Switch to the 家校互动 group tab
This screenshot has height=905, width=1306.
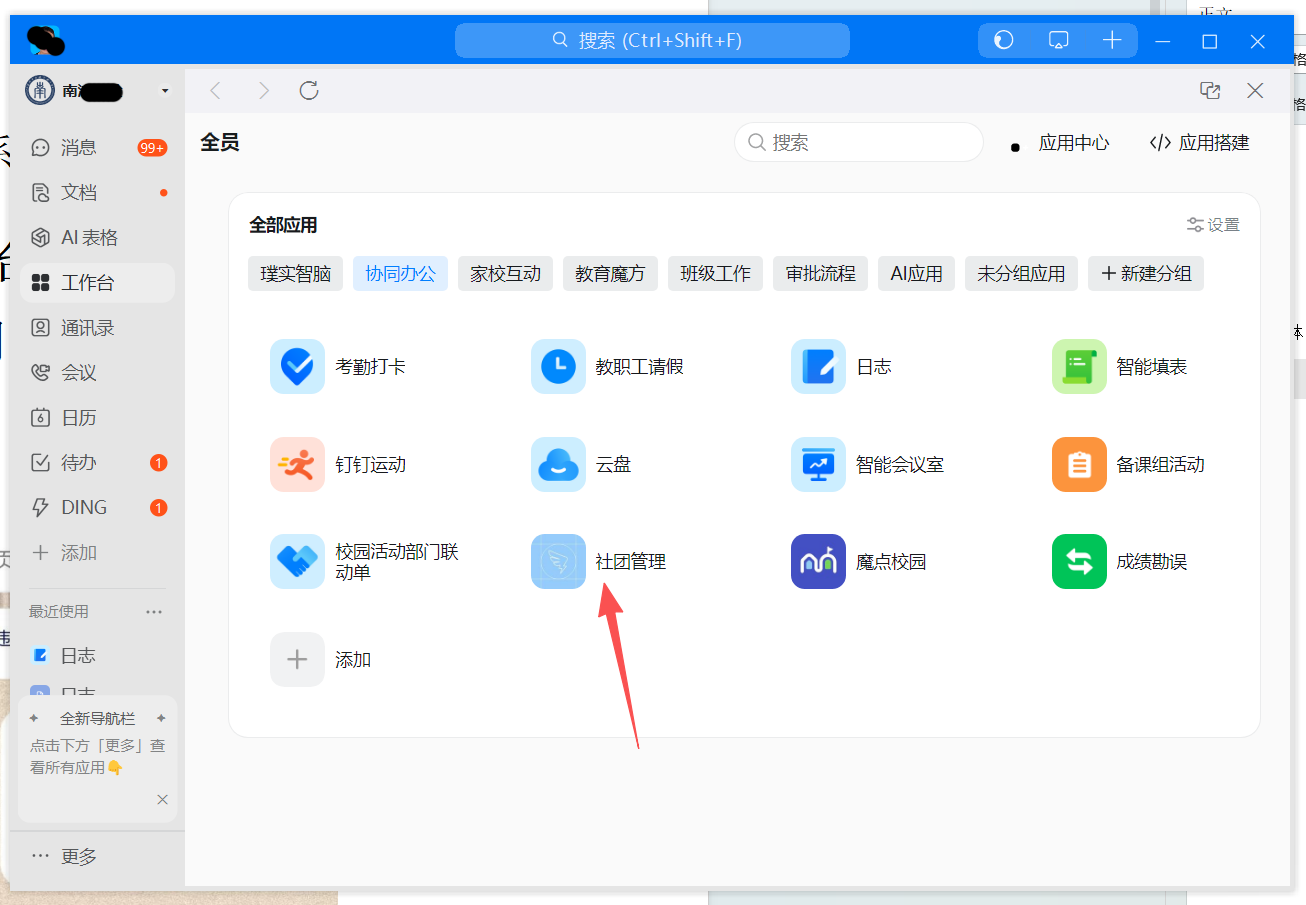505,273
